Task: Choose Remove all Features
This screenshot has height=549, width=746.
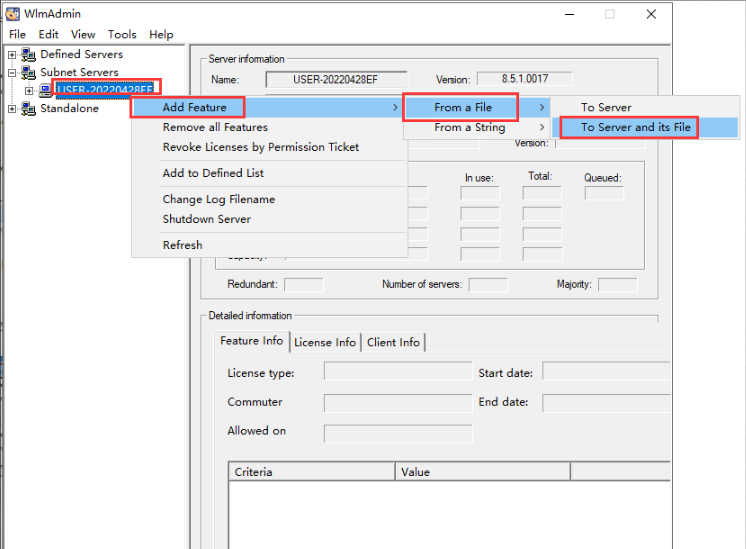Action: [215, 127]
